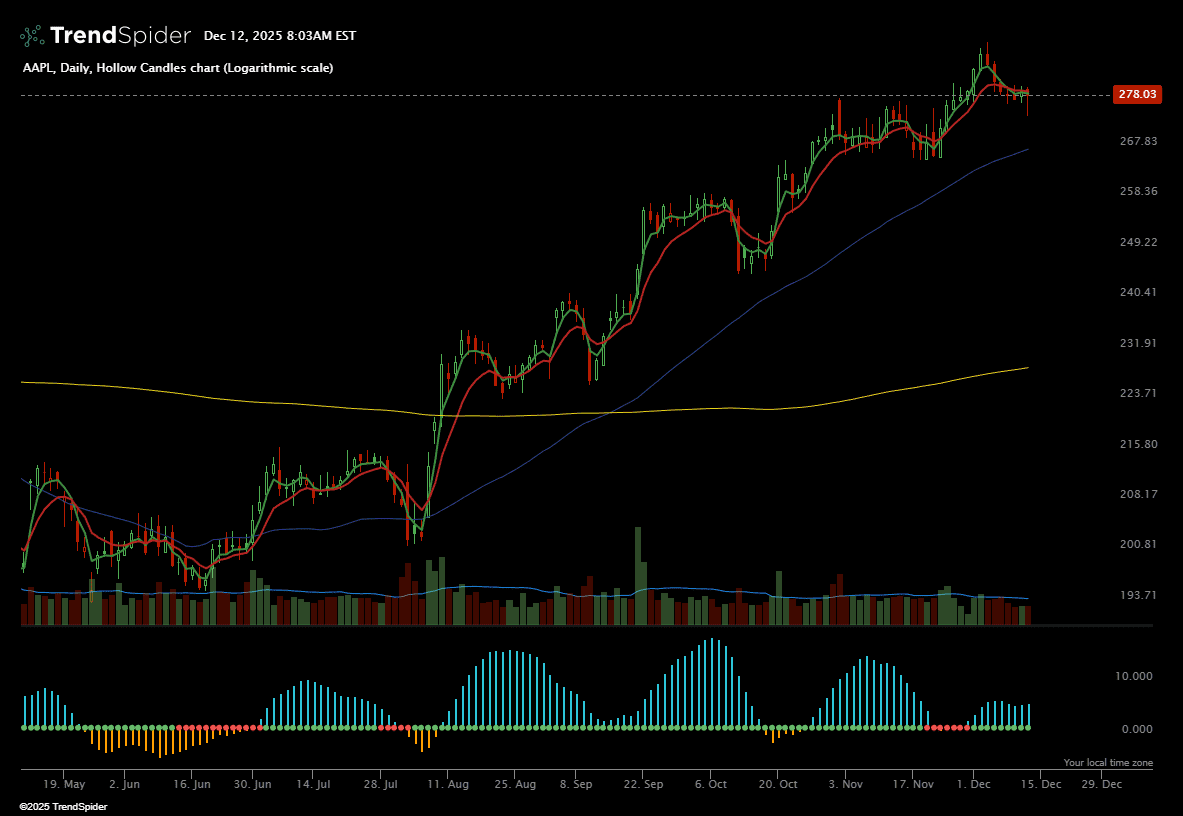The height and width of the screenshot is (816, 1183).
Task: Click the TrendSpider wordmark text
Action: point(120,36)
